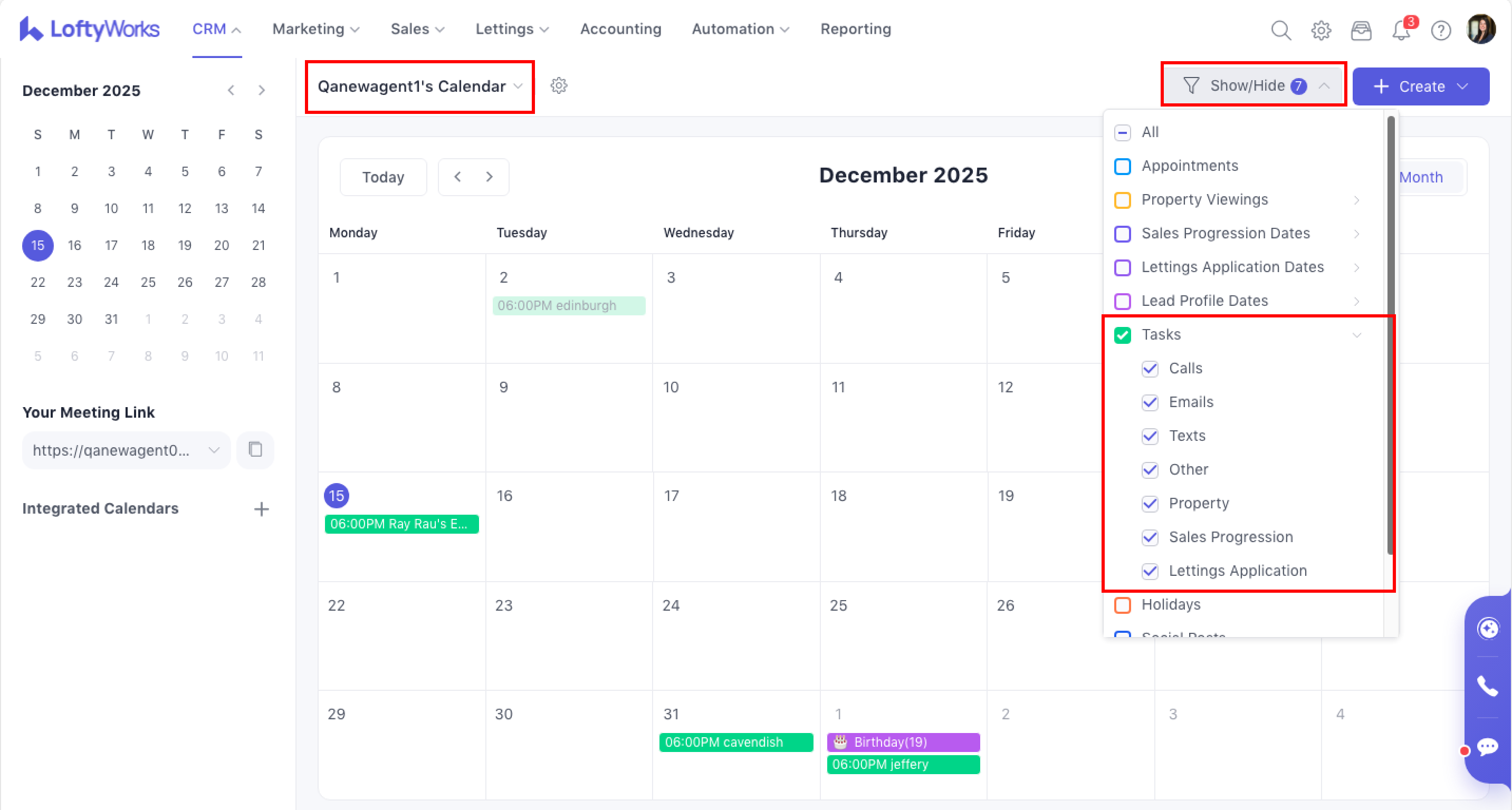Open the search magnifier icon
This screenshot has height=810, width=1512.
pos(1281,30)
